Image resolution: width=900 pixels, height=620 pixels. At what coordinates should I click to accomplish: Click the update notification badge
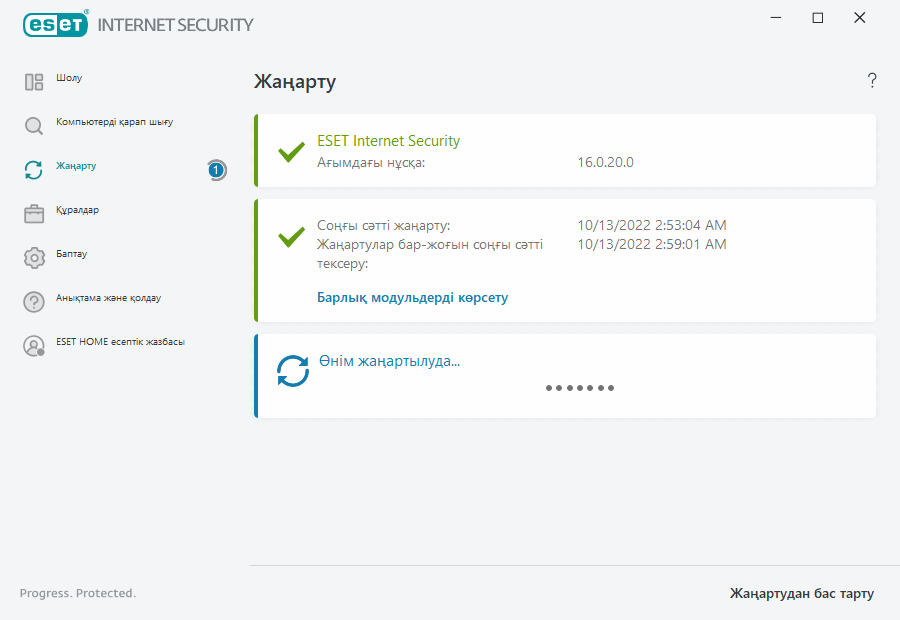(216, 170)
